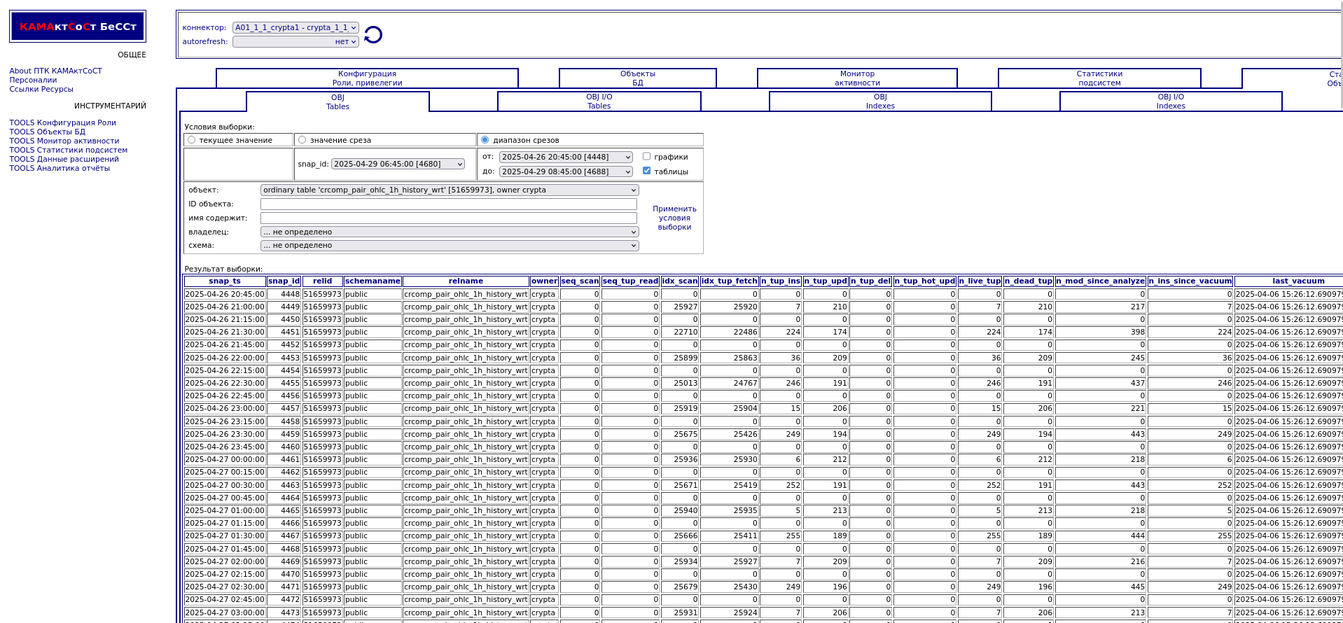Open the snap_id dropdown

pyautogui.click(x=397, y=164)
